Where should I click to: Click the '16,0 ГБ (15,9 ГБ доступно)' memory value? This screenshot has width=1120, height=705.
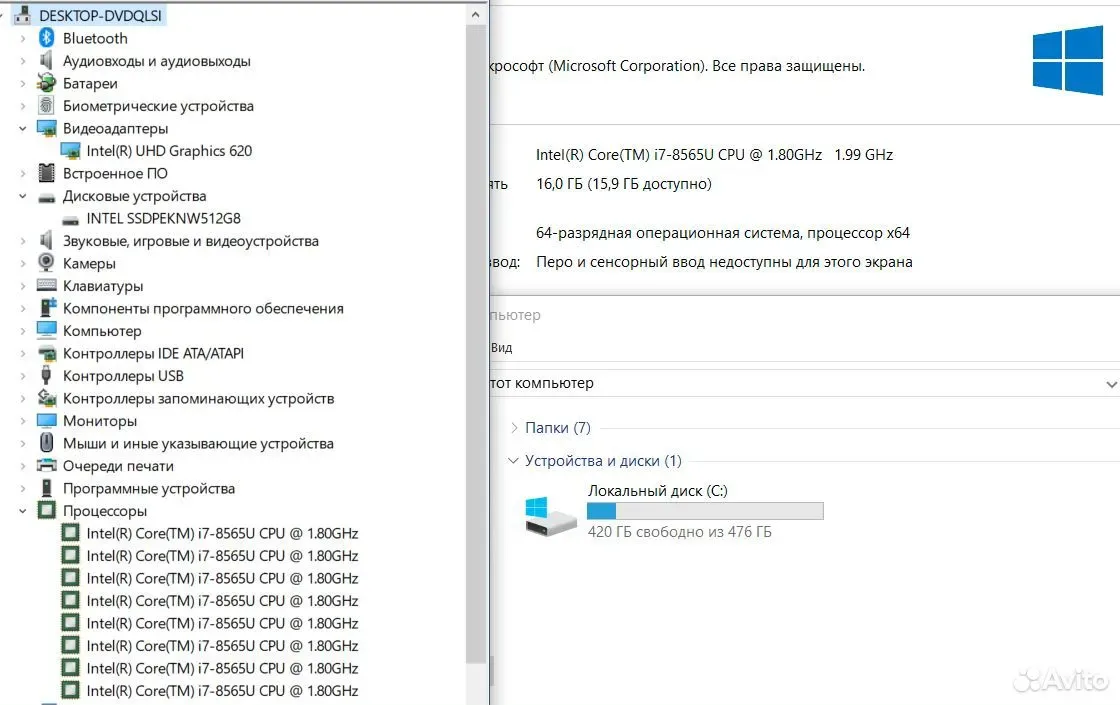pos(624,184)
